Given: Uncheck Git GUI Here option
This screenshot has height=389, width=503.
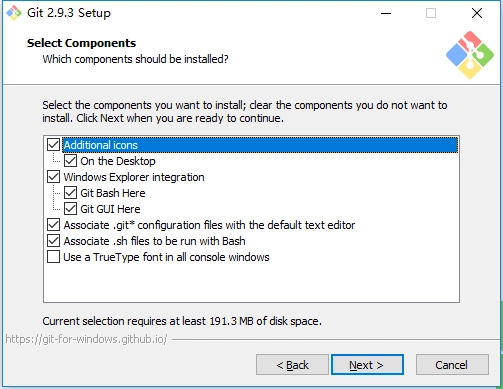Looking at the screenshot, I should tap(70, 209).
